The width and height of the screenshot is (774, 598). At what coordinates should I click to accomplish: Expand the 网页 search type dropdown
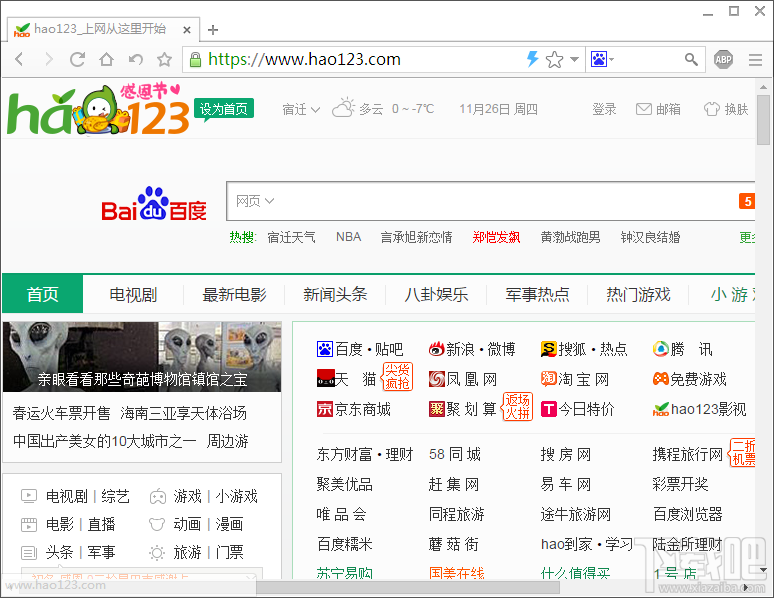coord(255,201)
